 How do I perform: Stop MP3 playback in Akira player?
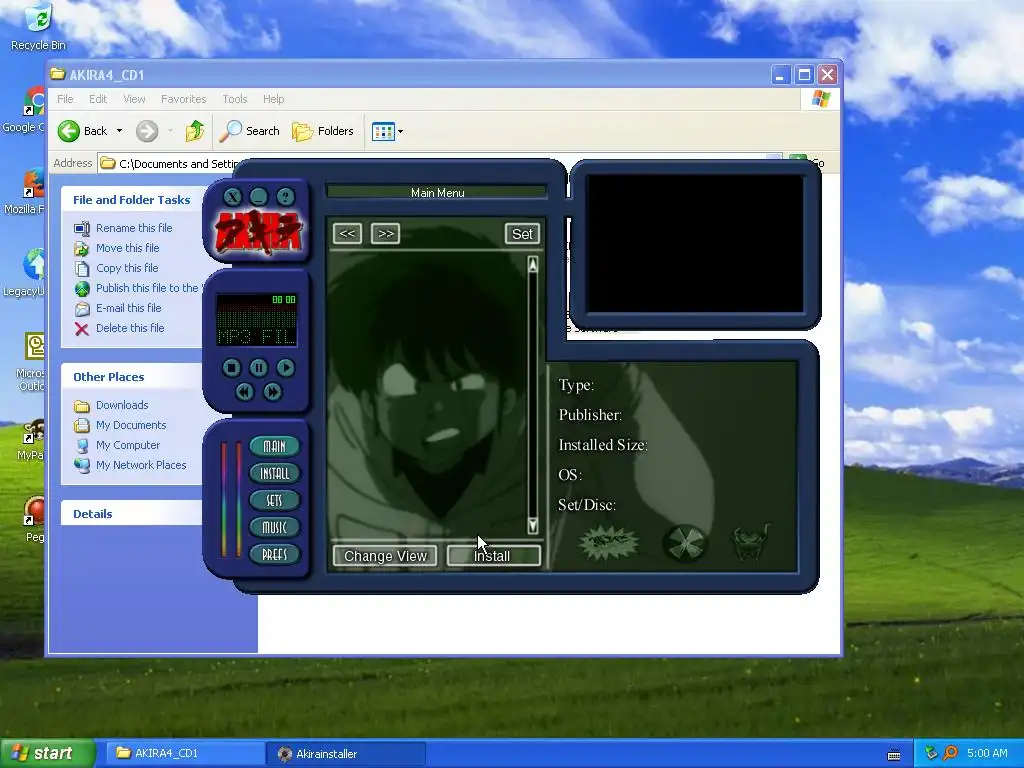coord(231,368)
